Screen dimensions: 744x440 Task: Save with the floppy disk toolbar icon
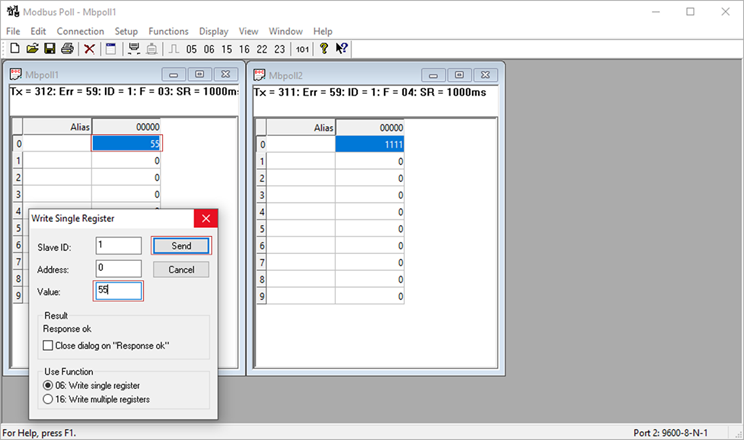click(49, 48)
